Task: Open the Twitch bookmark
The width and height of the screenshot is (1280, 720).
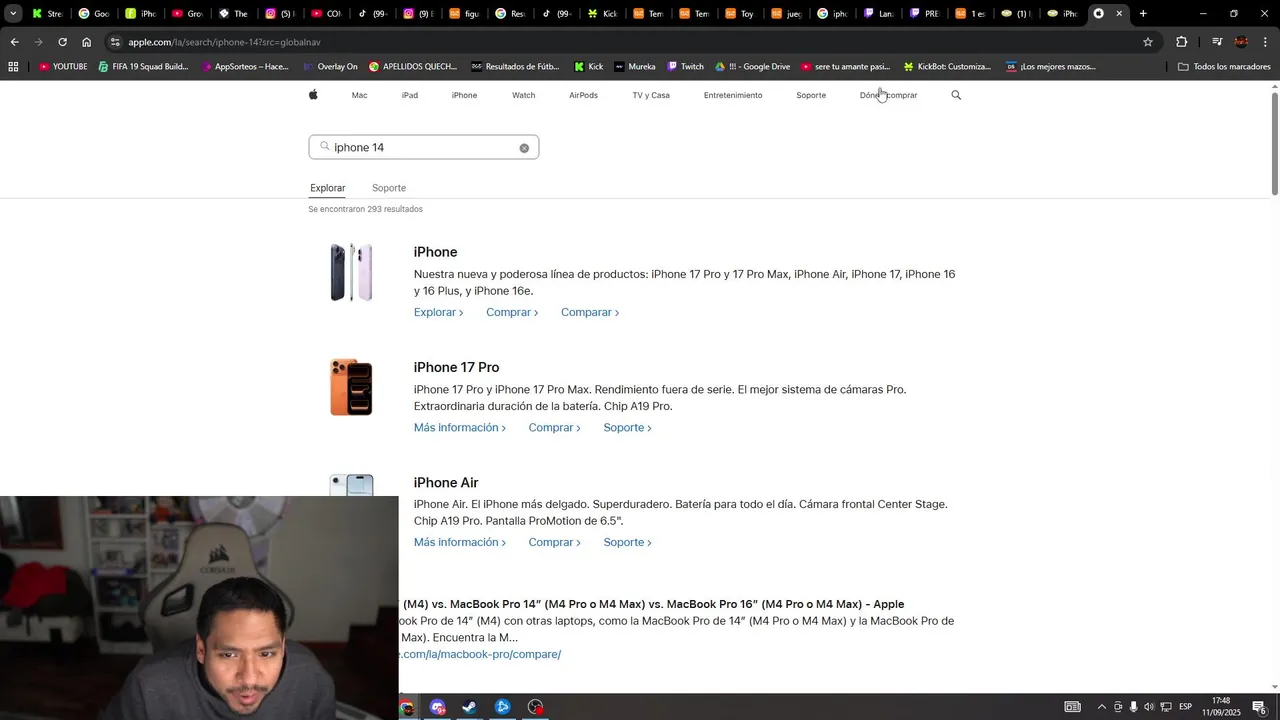Action: point(685,67)
